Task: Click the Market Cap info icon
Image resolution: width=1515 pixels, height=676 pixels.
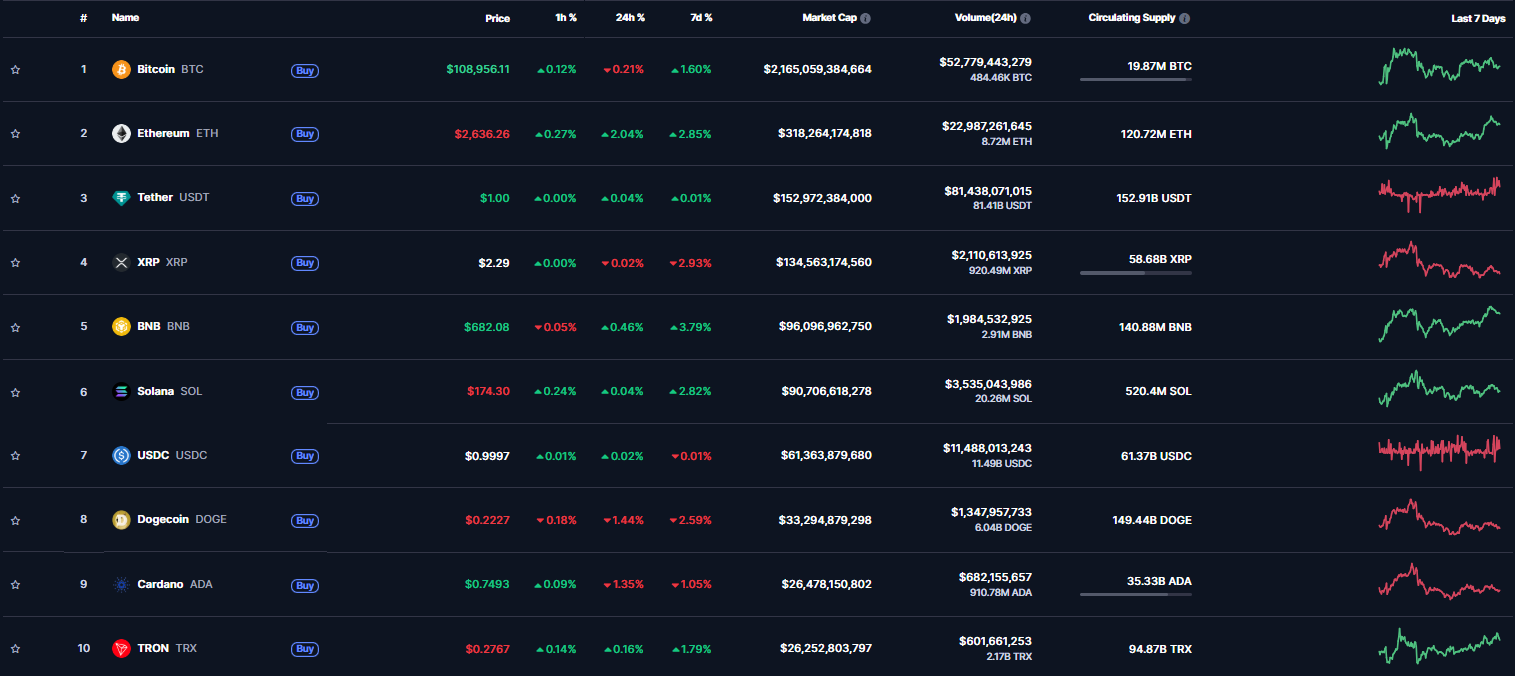Action: click(x=865, y=19)
